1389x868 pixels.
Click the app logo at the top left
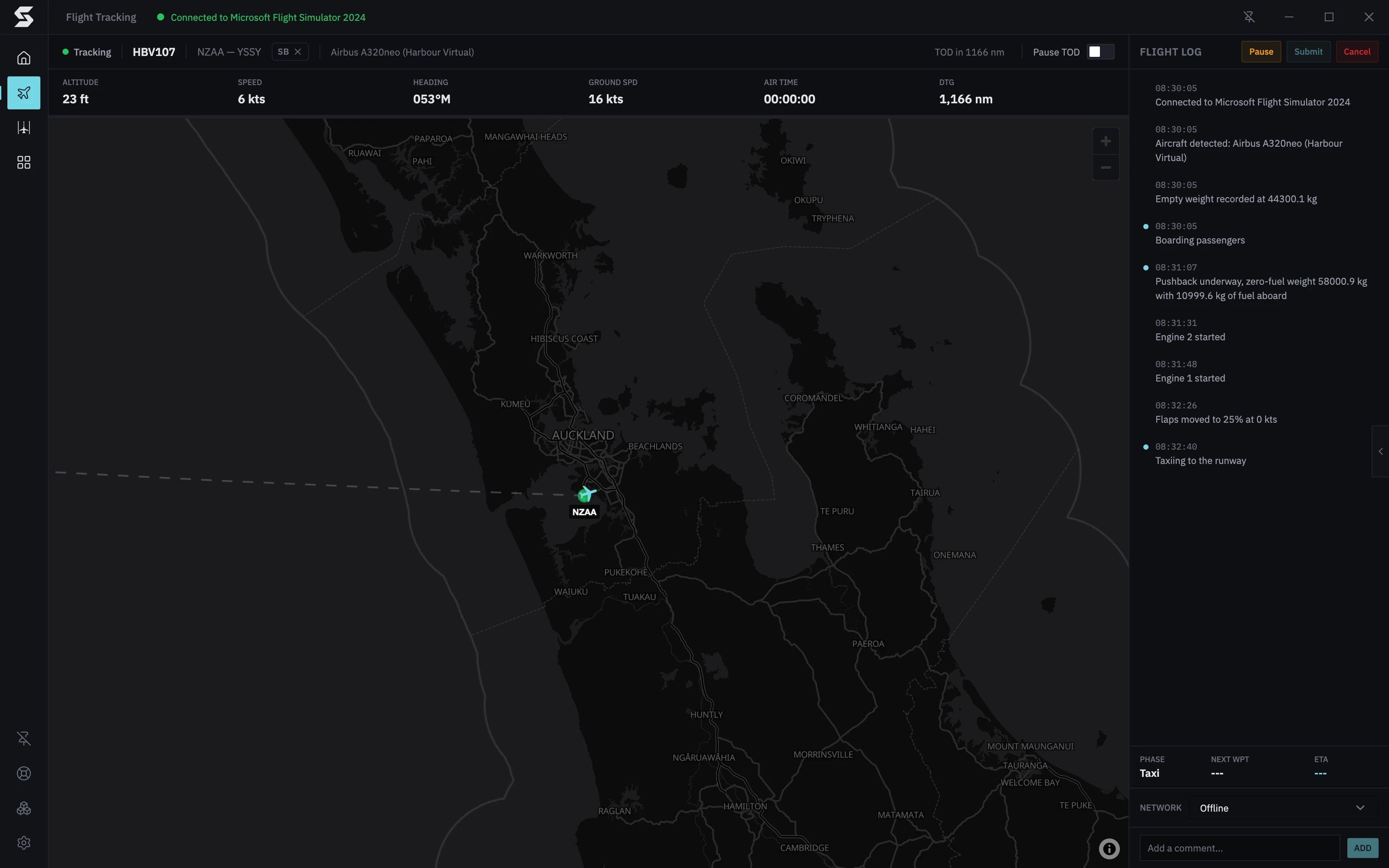click(23, 16)
